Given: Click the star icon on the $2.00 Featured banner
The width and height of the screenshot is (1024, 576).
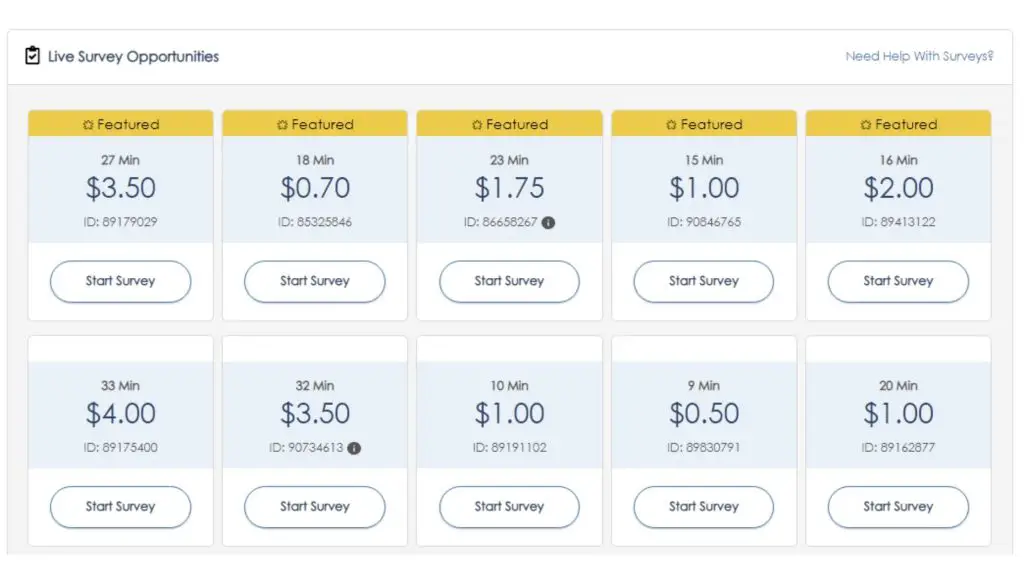Looking at the screenshot, I should 865,124.
